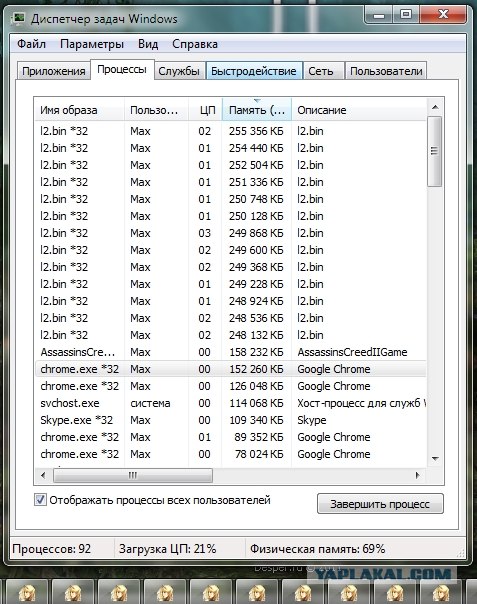Viewport: 477px width, 604px height.
Task: Toggle Отображать процессы всех пользователей checkbox
Action: (40, 500)
